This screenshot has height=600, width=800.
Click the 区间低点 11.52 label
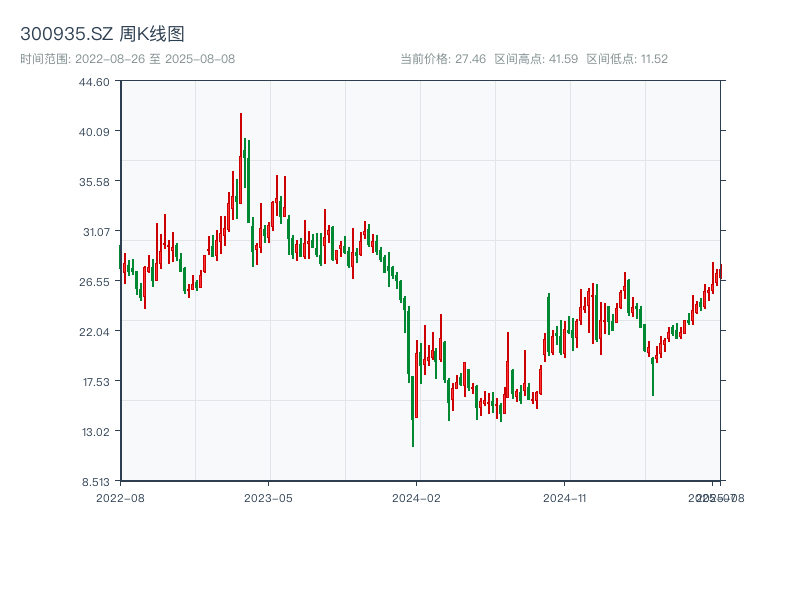(x=627, y=59)
